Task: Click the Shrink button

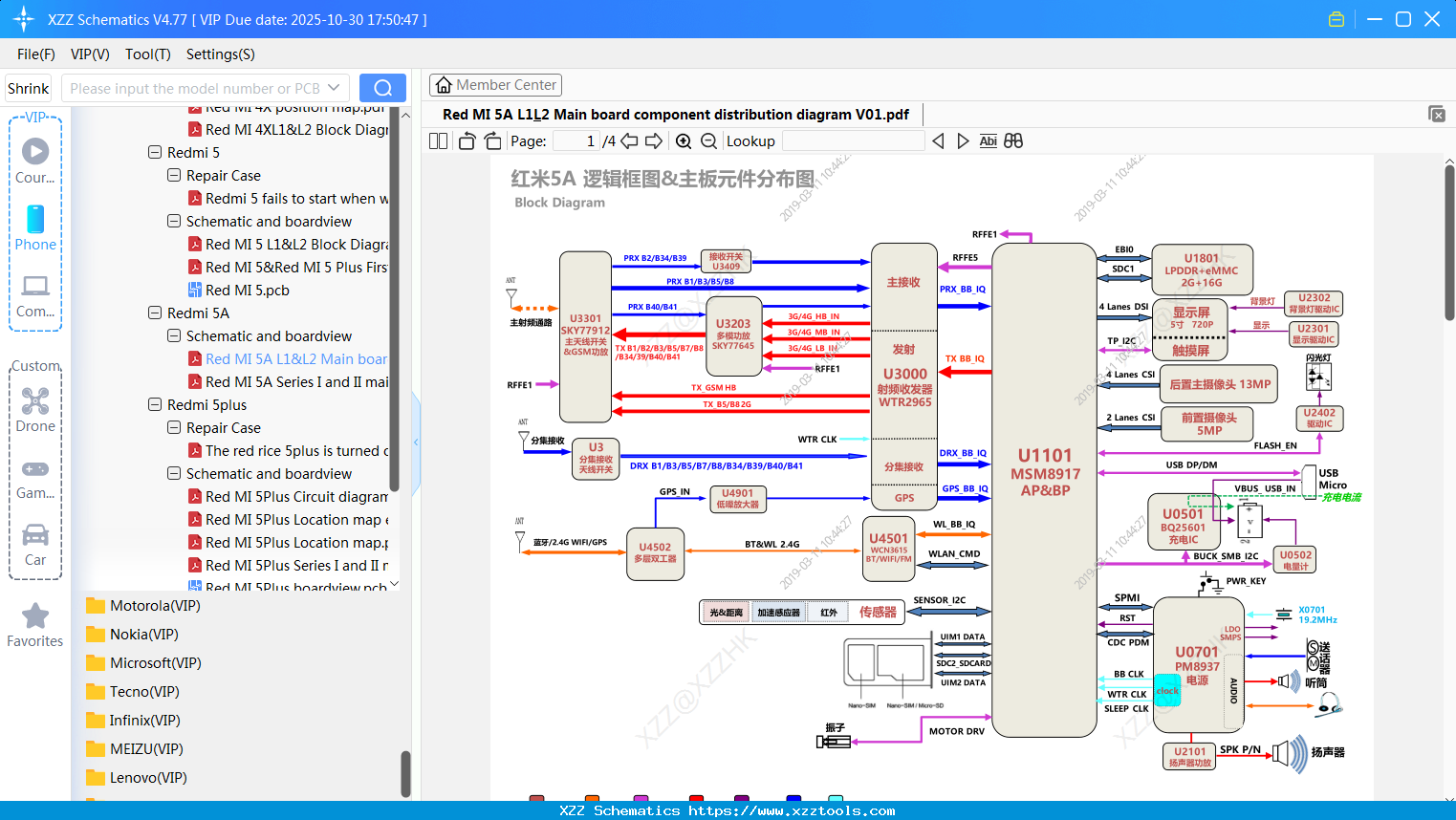Action: pos(28,88)
